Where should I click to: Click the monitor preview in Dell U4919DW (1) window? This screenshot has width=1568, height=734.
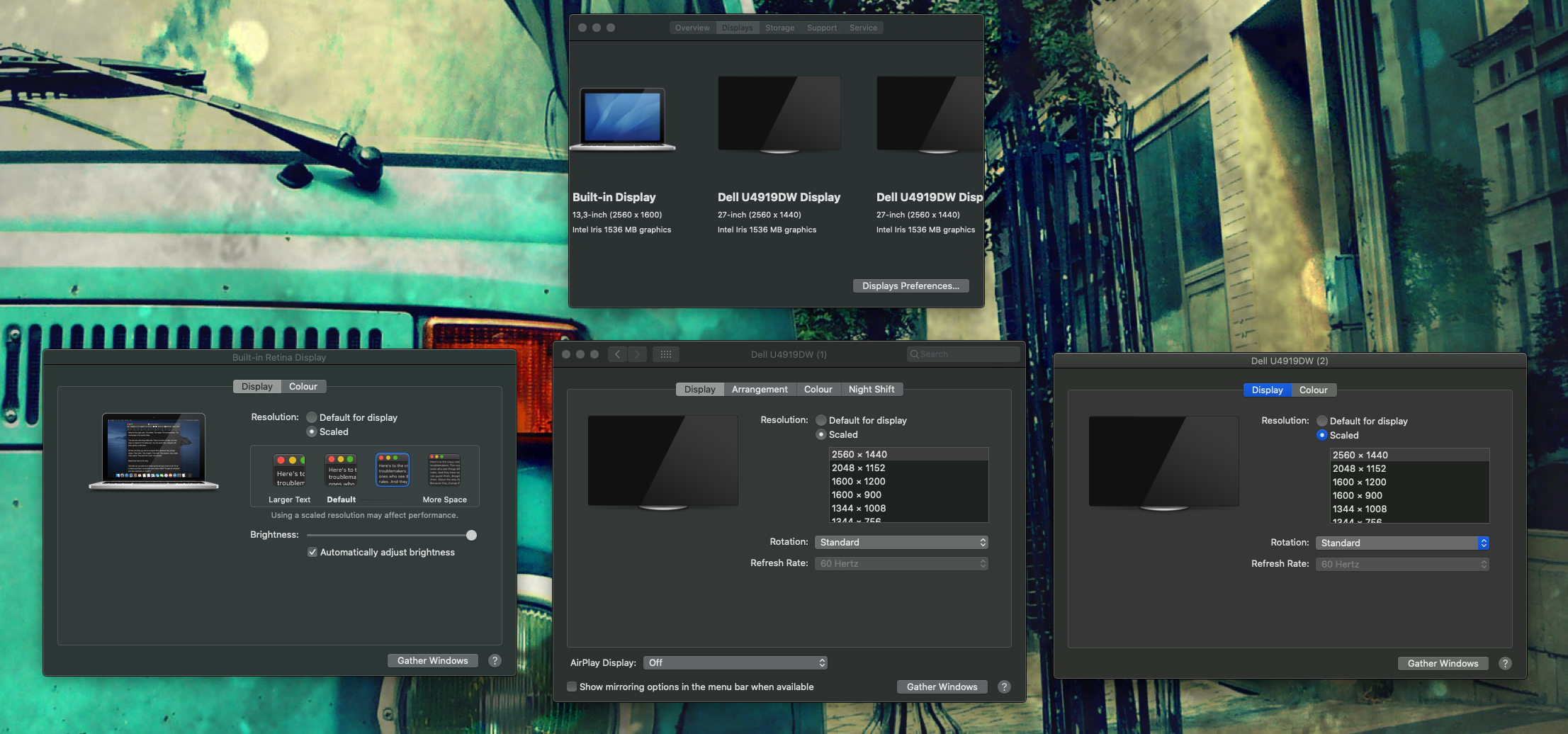click(663, 463)
